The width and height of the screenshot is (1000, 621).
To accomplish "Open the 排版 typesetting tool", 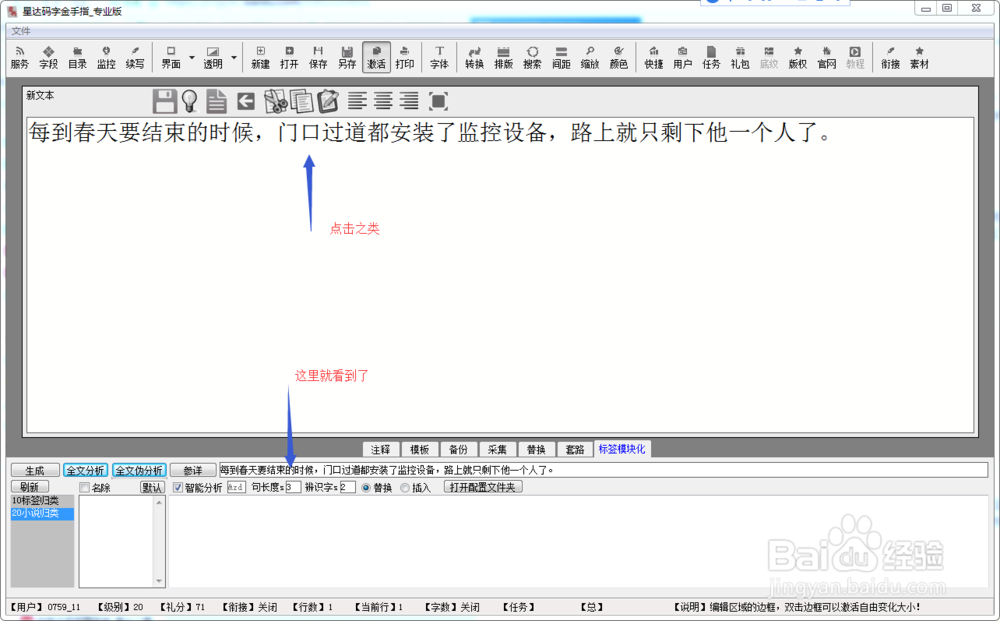I will click(503, 57).
